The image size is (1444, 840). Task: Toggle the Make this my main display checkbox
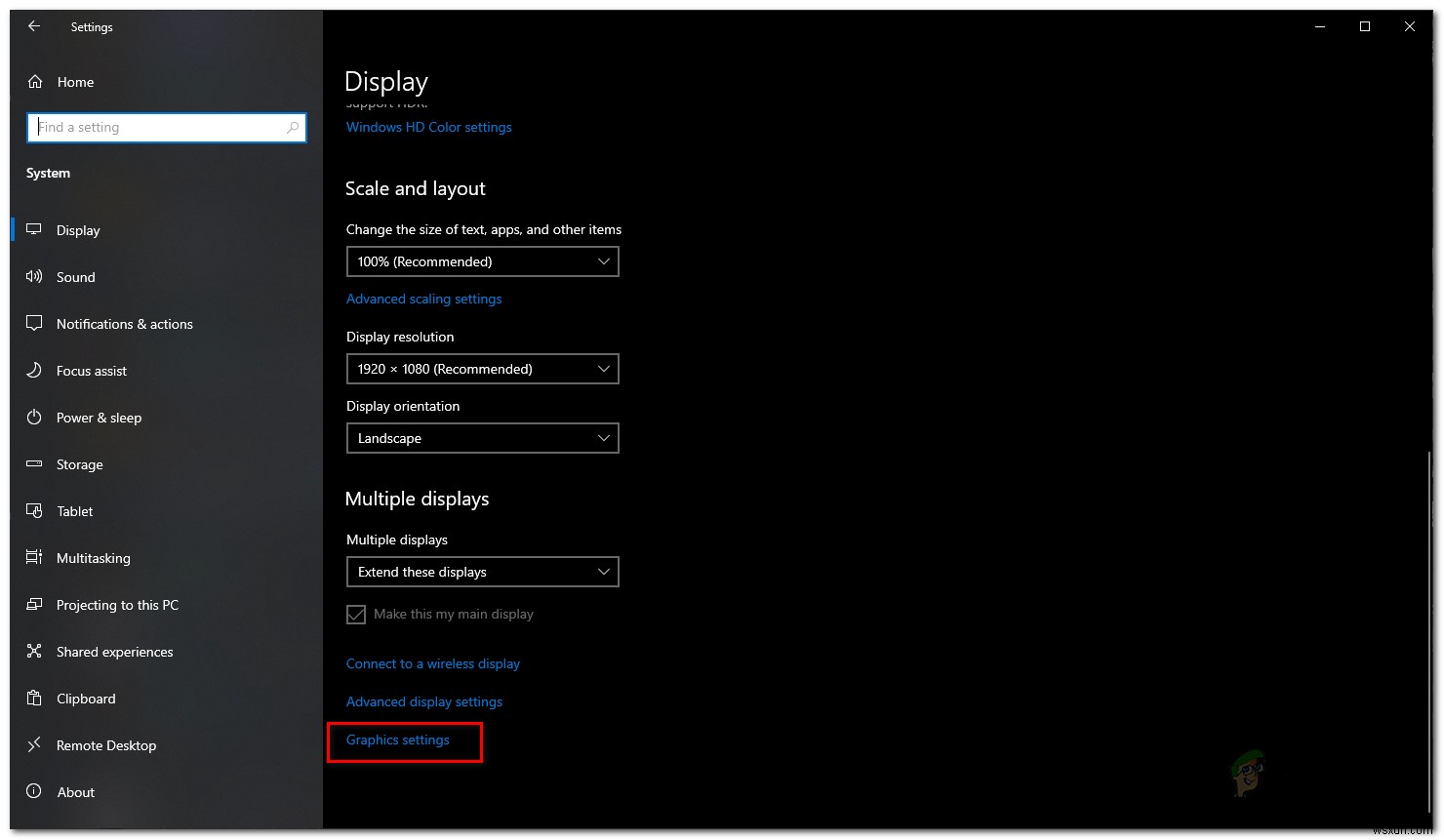[x=356, y=615]
